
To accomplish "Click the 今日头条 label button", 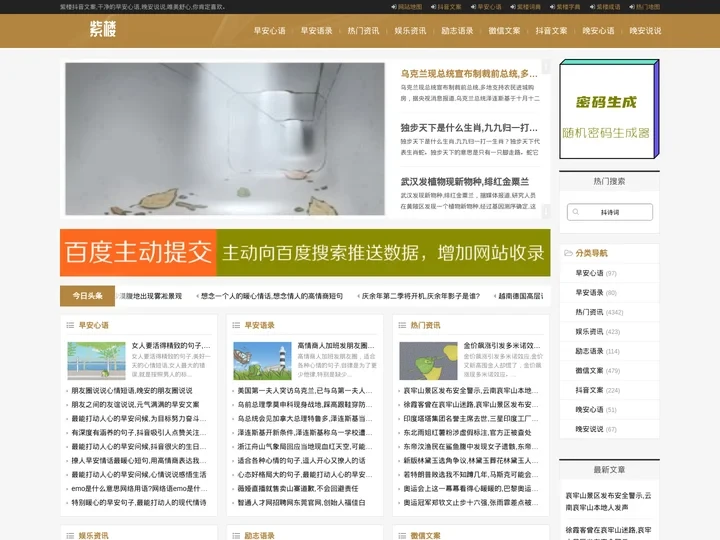I will (x=87, y=296).
